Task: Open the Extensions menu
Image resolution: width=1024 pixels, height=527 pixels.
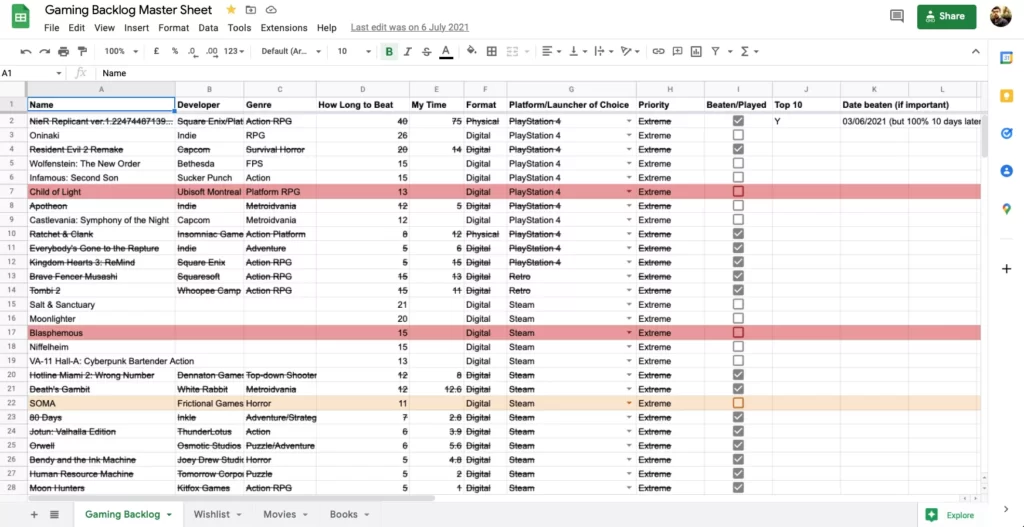Action: click(284, 28)
